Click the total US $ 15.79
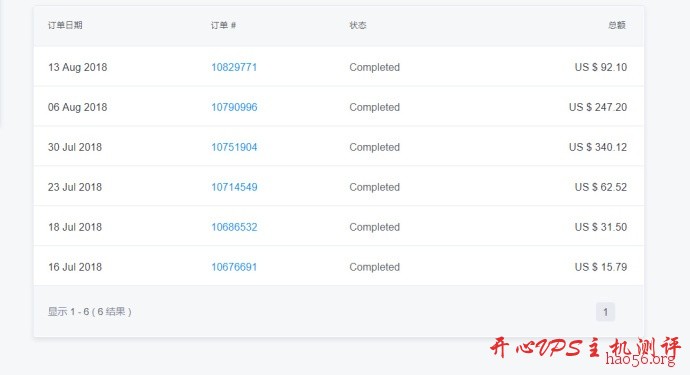 pos(601,267)
